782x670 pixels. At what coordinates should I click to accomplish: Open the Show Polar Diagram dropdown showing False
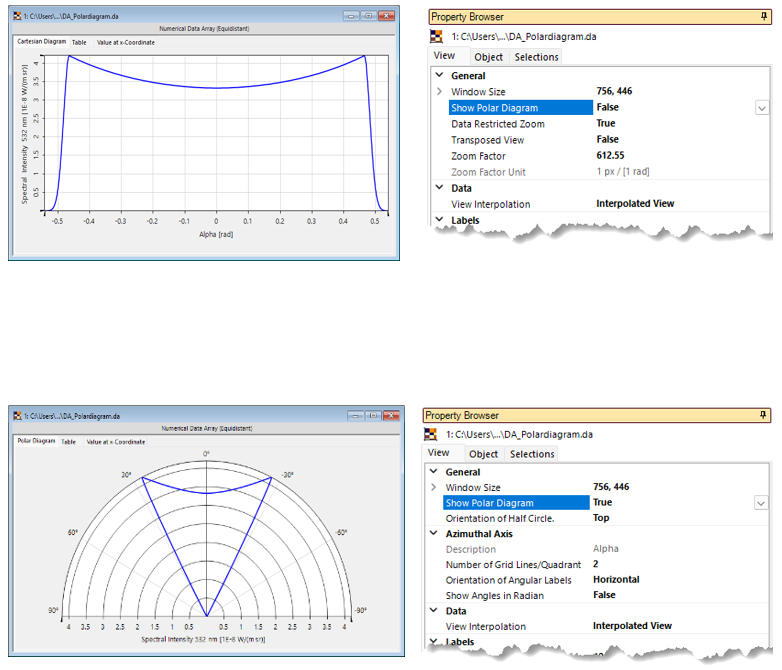pyautogui.click(x=761, y=108)
